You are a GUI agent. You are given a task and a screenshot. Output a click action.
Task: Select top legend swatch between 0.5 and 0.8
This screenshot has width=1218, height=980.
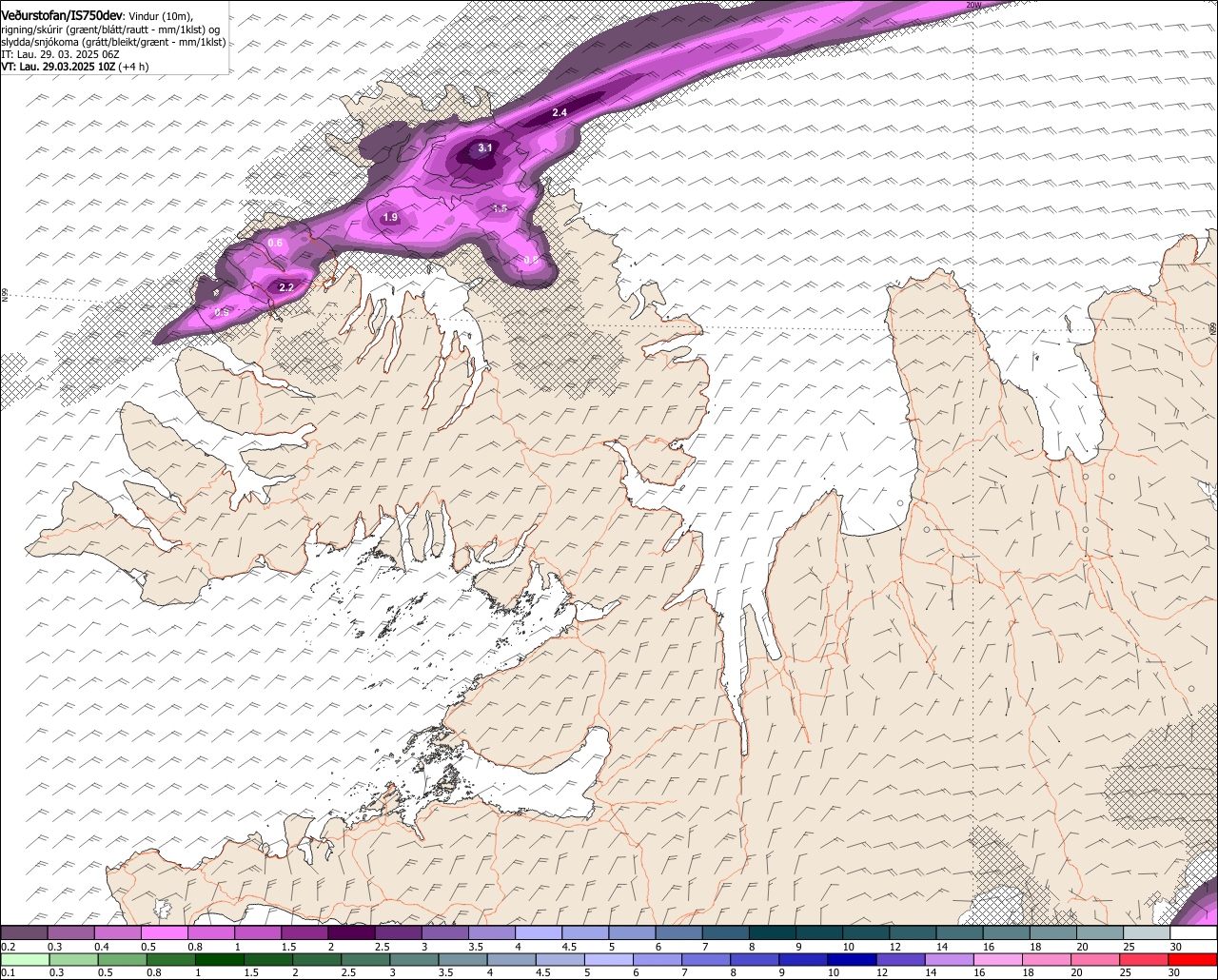164,933
